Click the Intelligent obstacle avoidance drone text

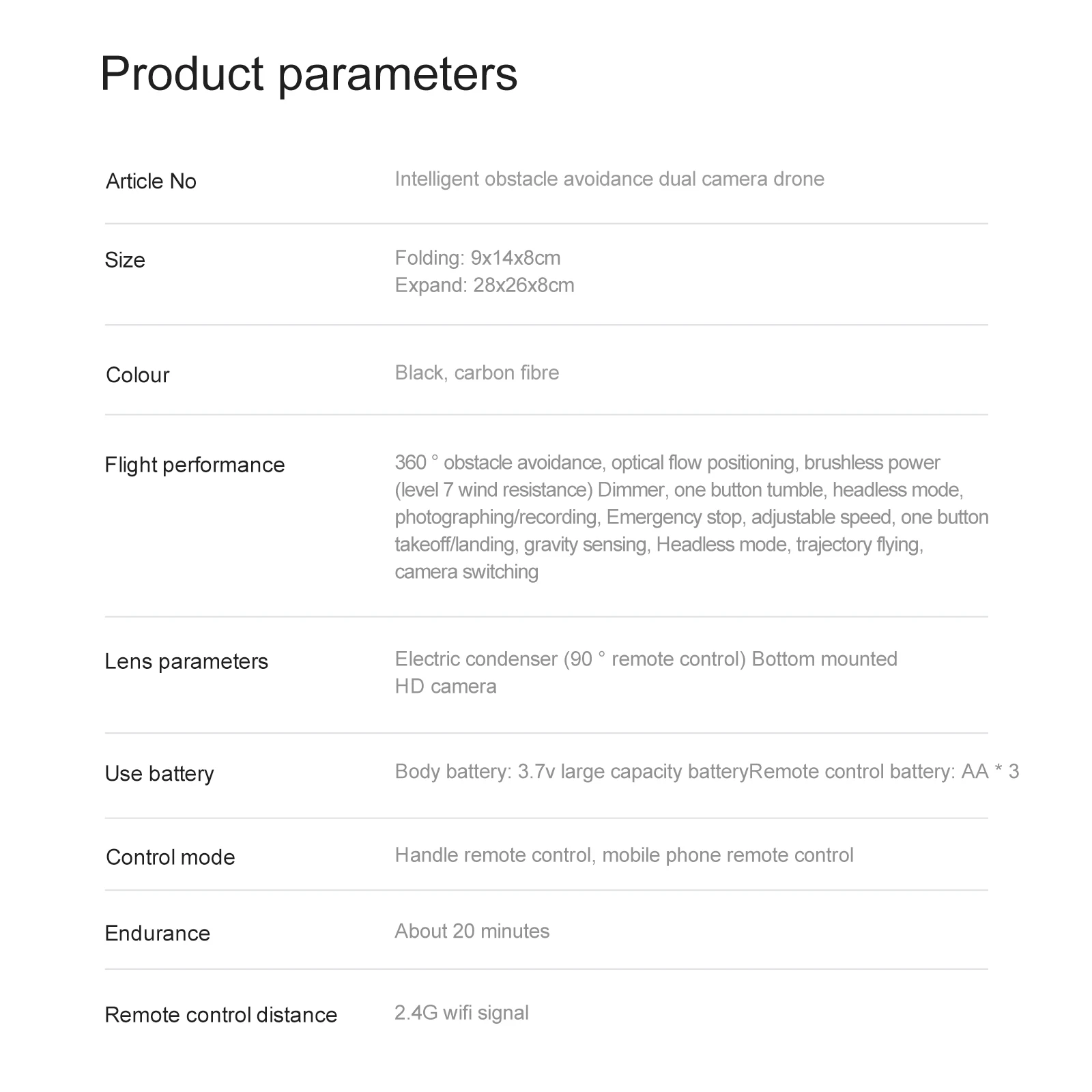pos(609,179)
